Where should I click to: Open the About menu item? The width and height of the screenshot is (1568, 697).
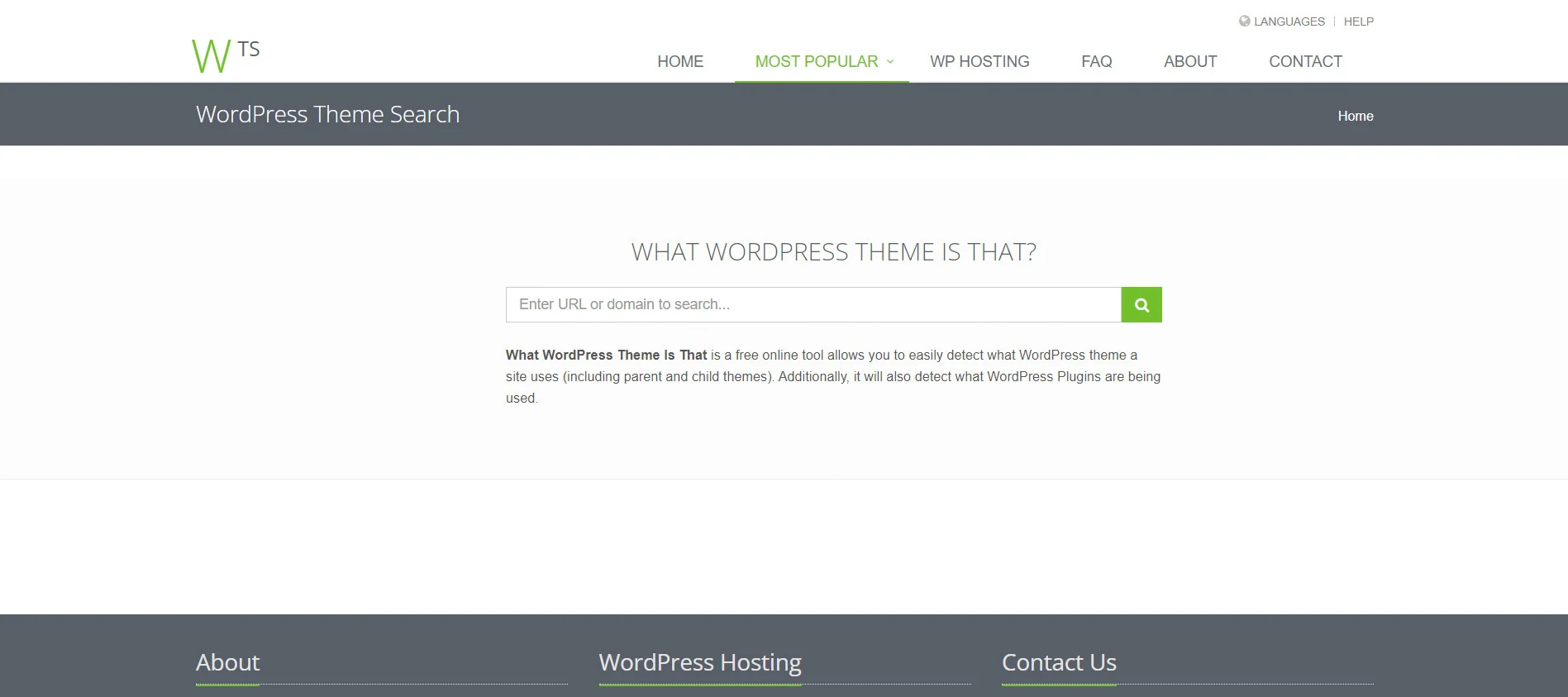pos(1190,62)
